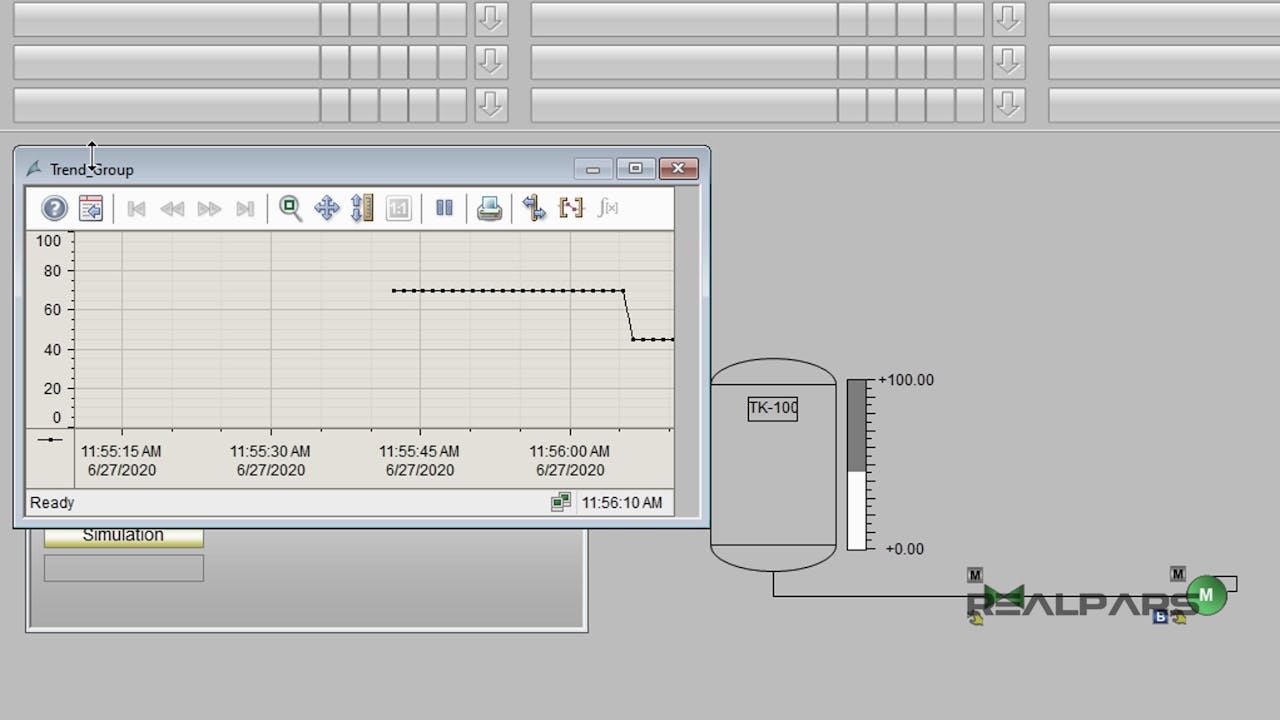Open the trend configuration dialog
This screenshot has height=720, width=1280.
coord(90,208)
